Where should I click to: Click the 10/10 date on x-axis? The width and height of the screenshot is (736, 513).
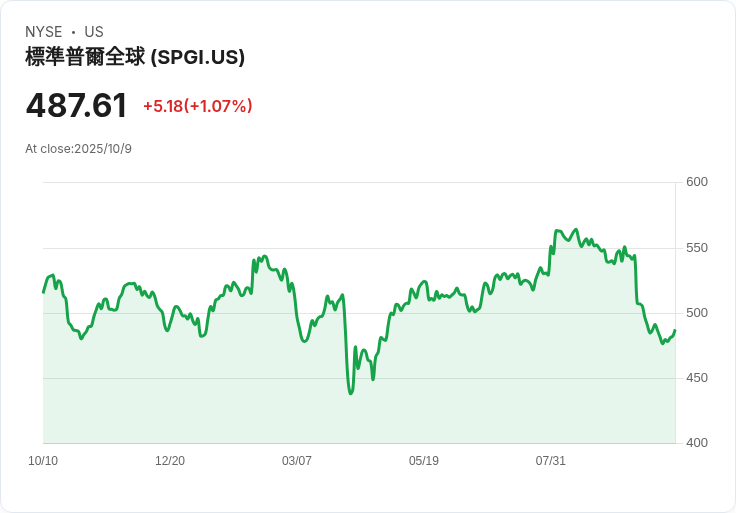click(43, 461)
